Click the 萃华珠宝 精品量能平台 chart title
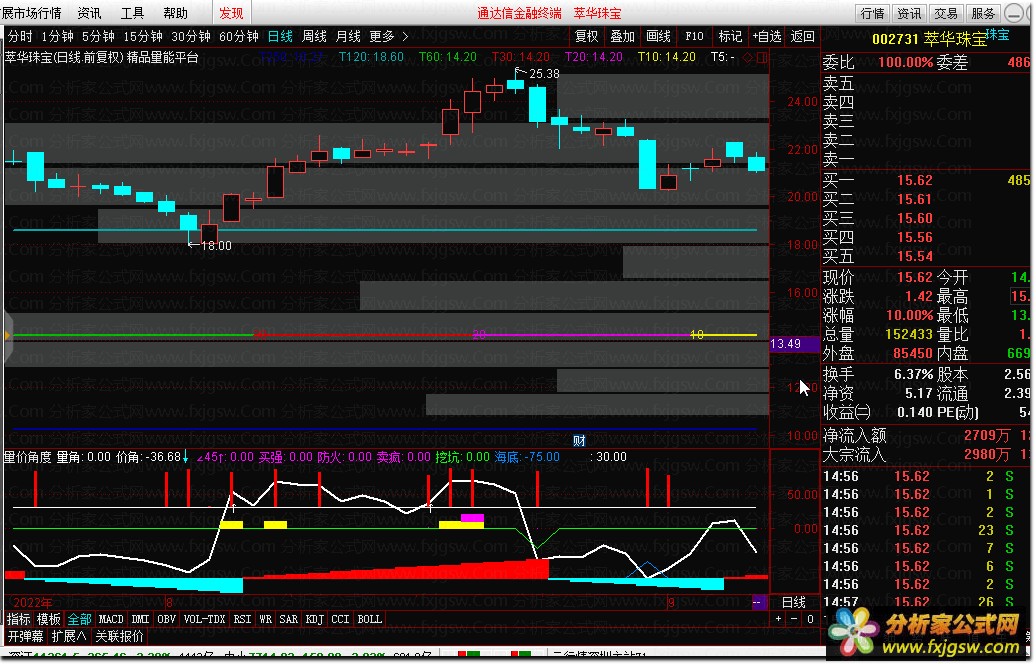 [102, 57]
